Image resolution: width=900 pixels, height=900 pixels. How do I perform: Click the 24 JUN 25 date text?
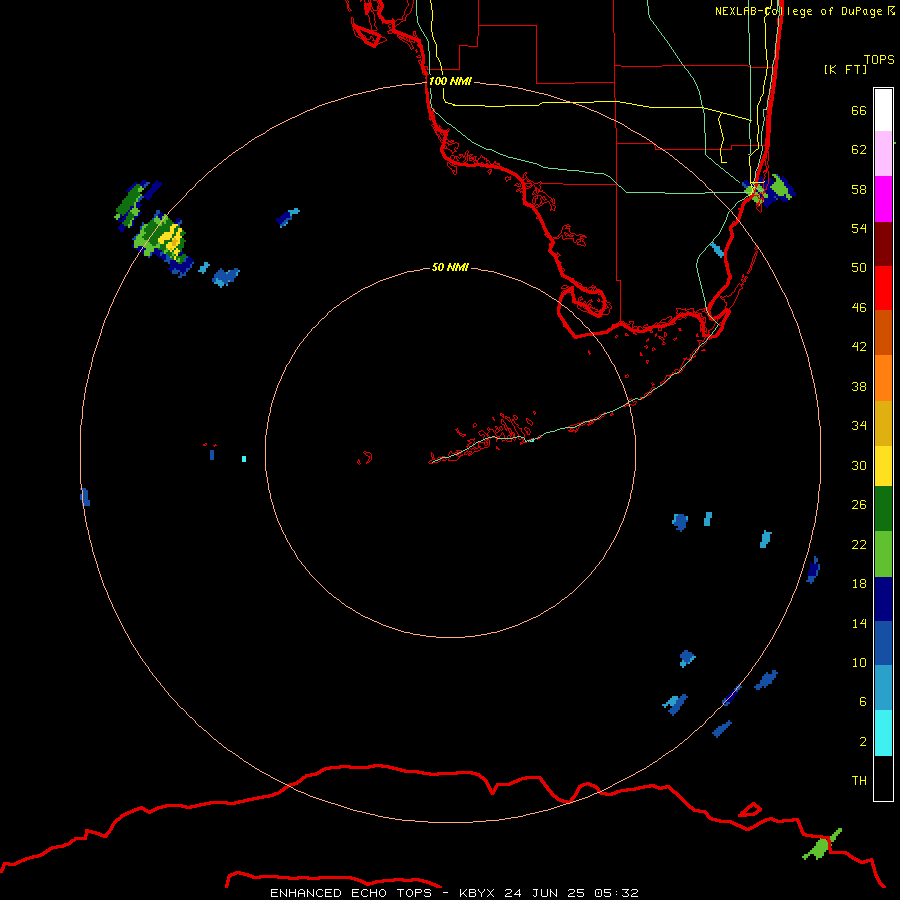(x=544, y=893)
